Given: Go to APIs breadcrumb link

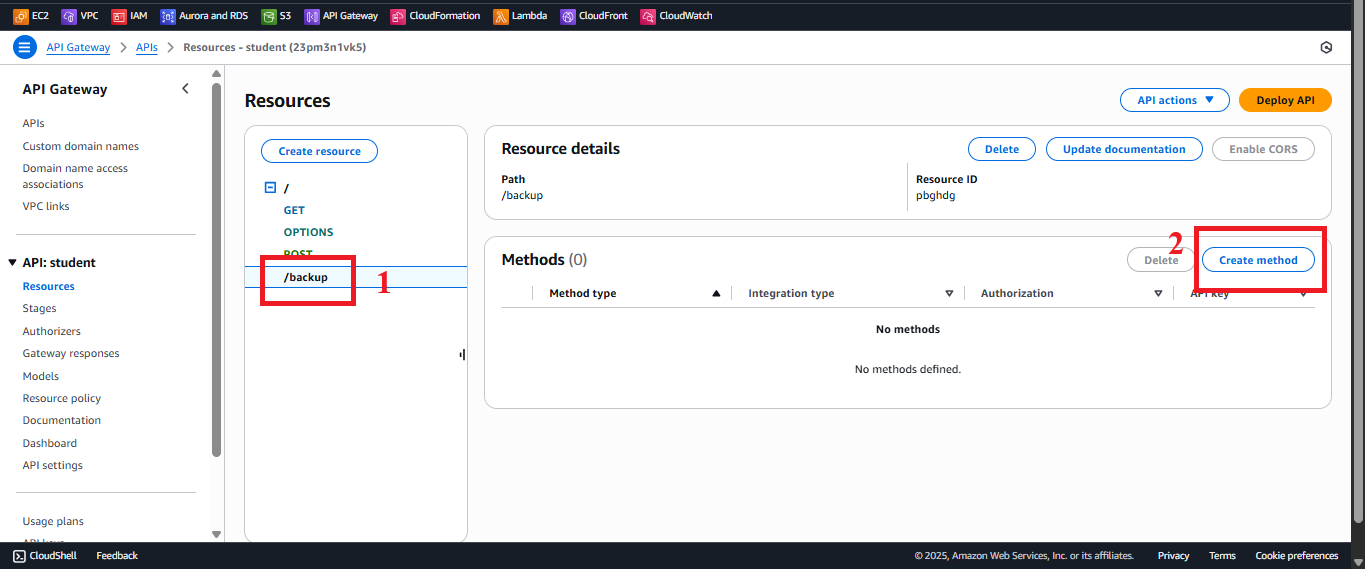Looking at the screenshot, I should 147,47.
